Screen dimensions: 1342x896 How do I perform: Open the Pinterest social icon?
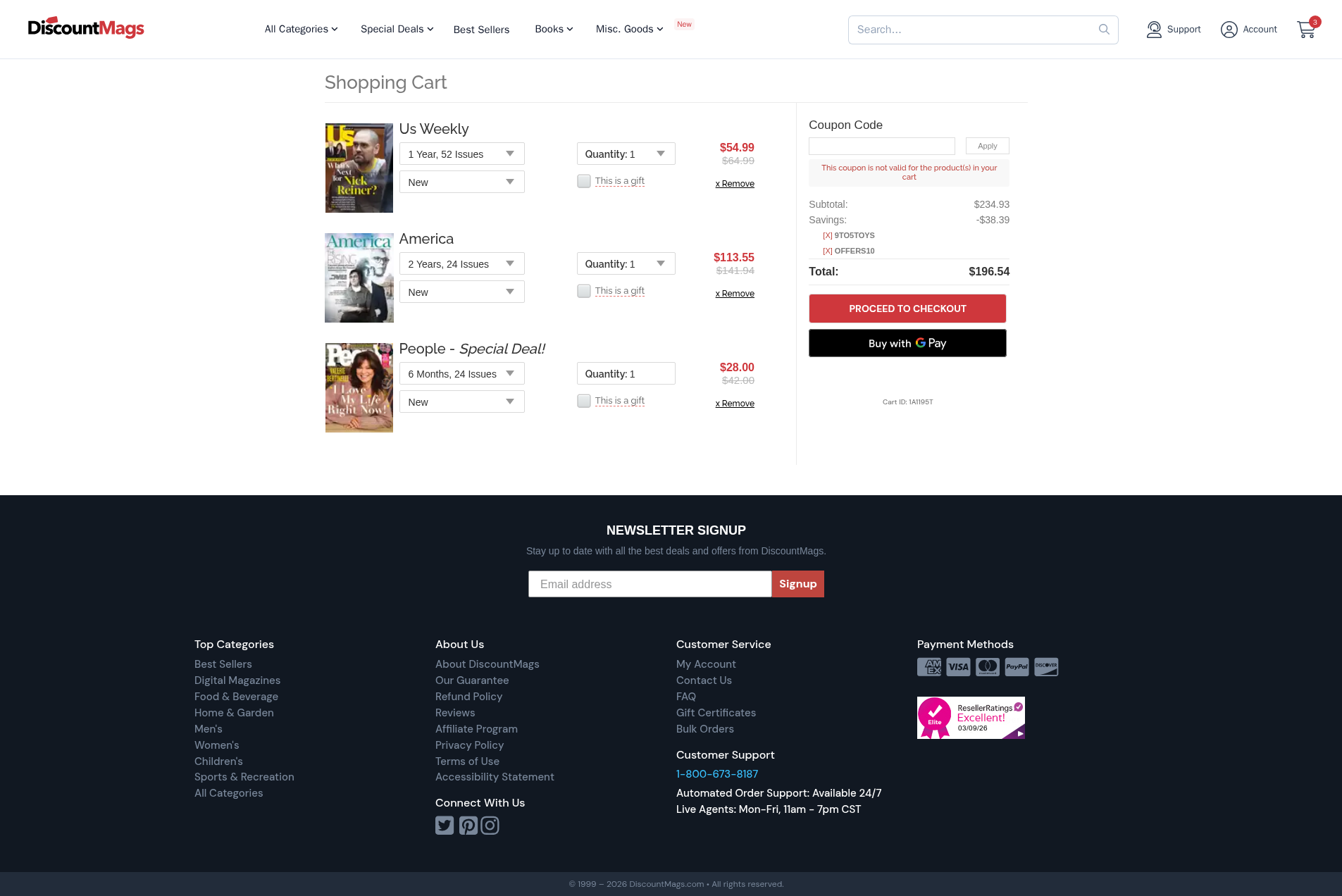(468, 825)
